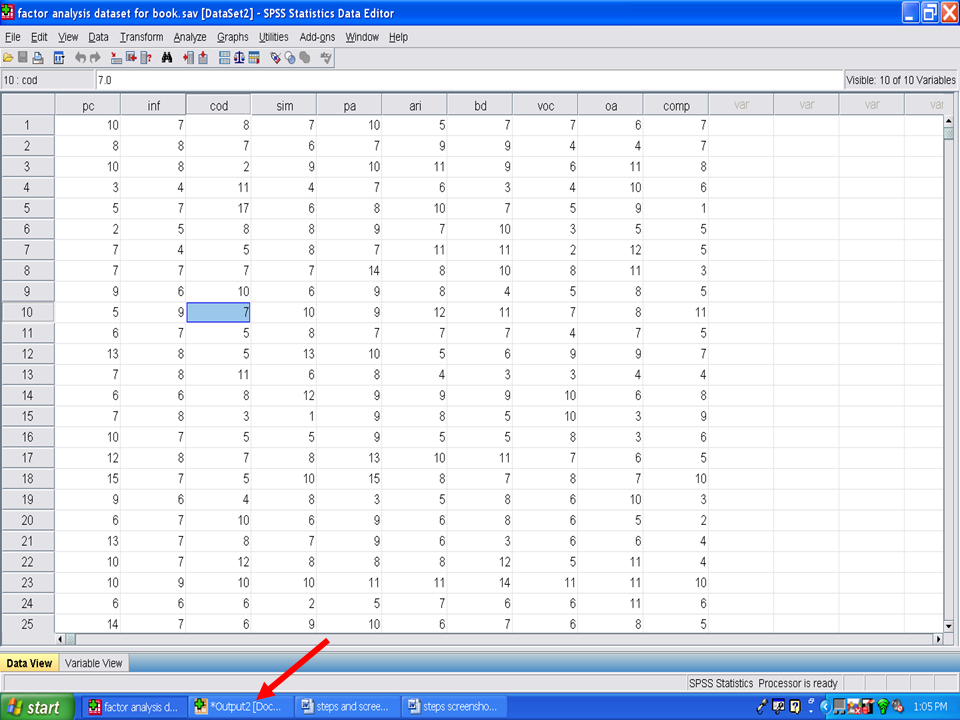The image size is (960, 720).
Task: Click the Open data file folder icon
Action: point(9,58)
